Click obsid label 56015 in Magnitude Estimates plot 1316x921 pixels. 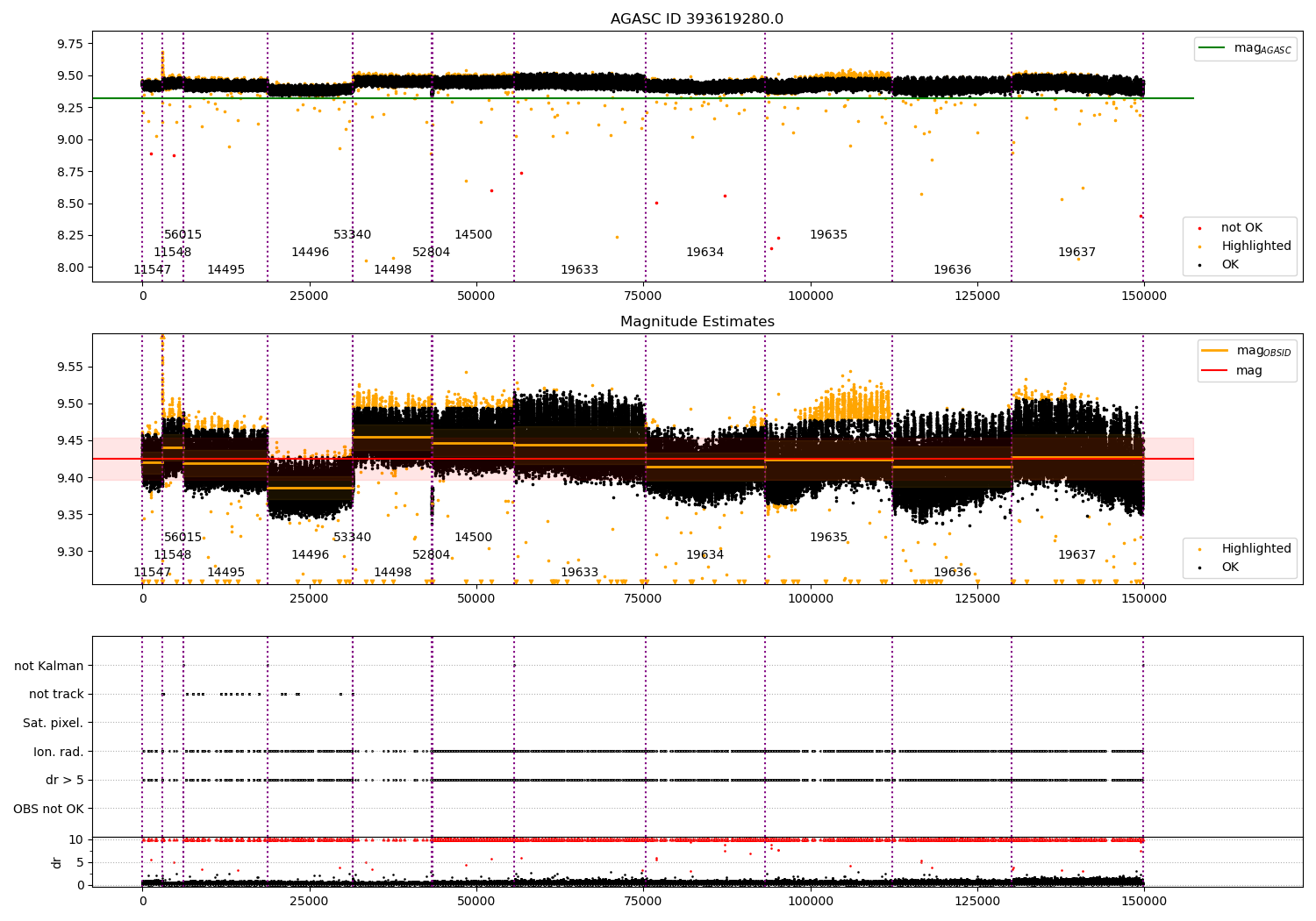(x=183, y=538)
